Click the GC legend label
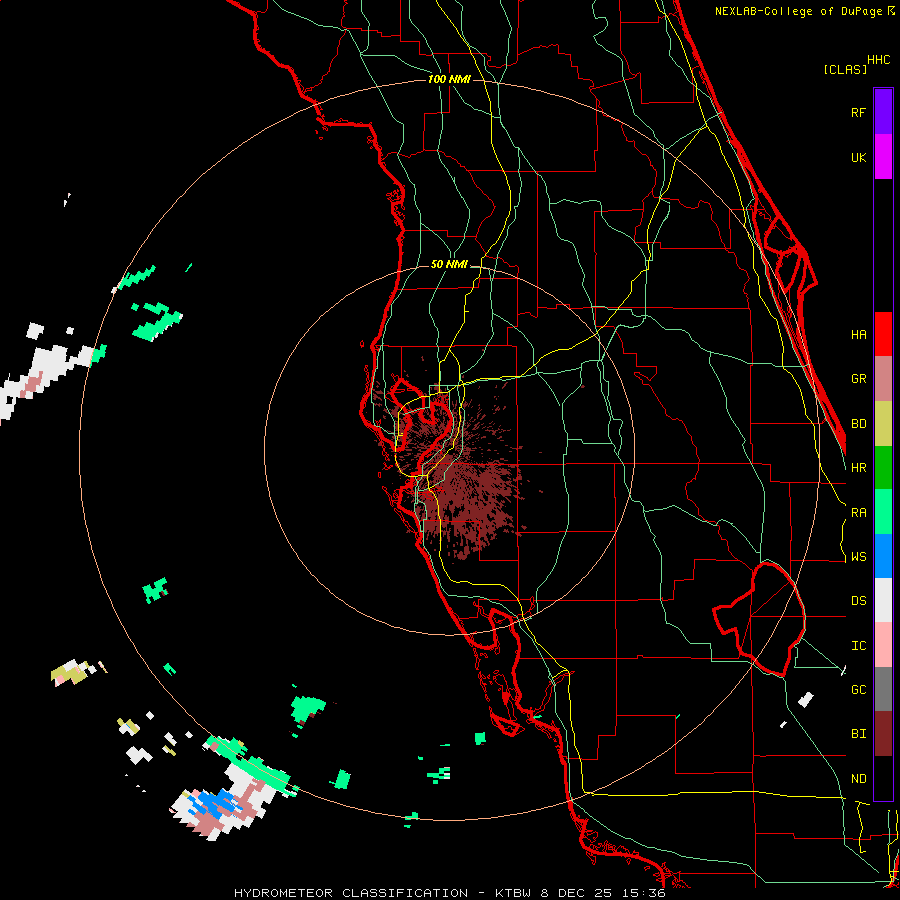The image size is (900, 900). point(858,690)
